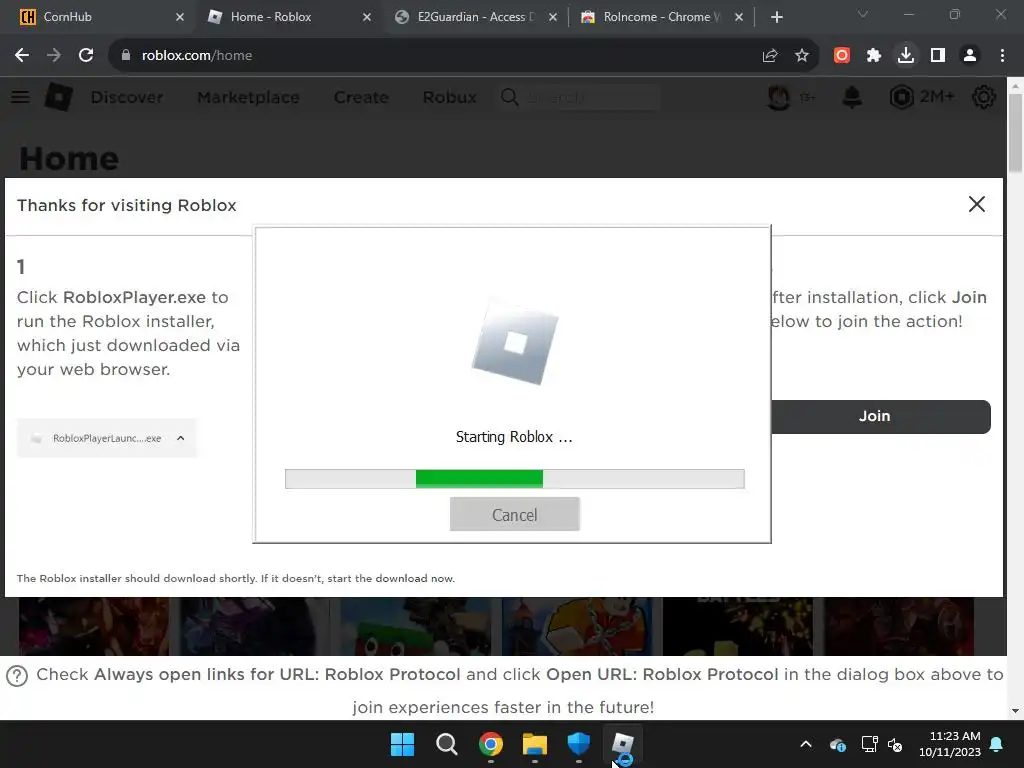
Task: Open Roblox installer taskbar icon
Action: click(x=623, y=744)
